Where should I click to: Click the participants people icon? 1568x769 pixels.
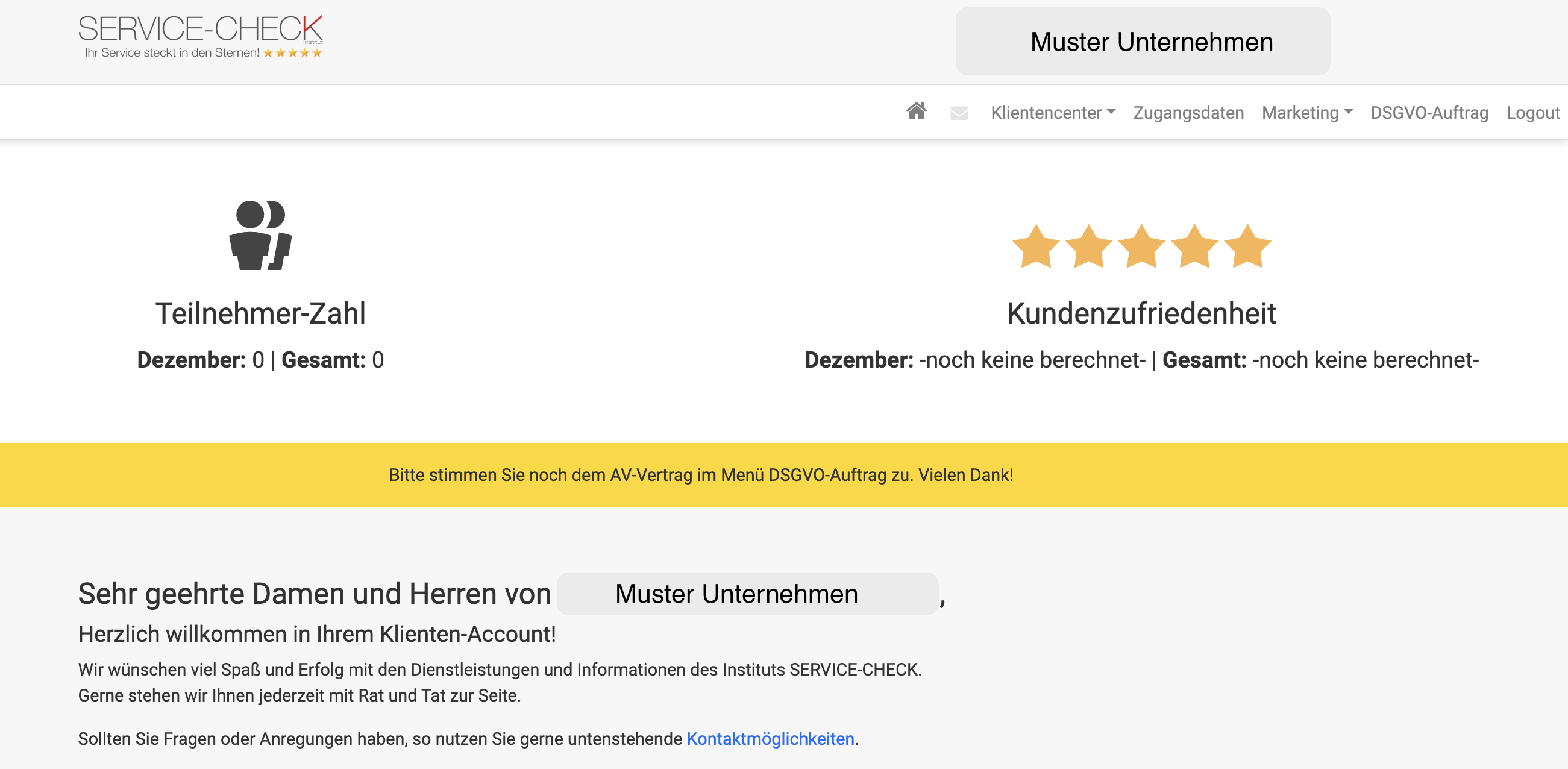260,235
